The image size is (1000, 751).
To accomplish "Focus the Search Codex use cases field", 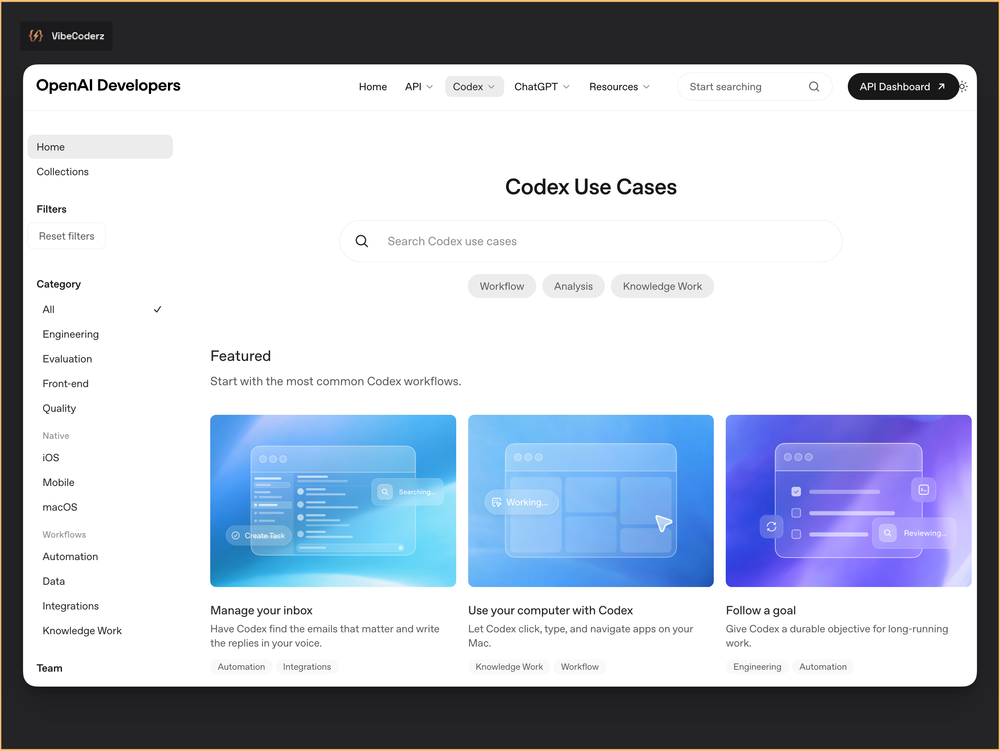I will pos(591,241).
